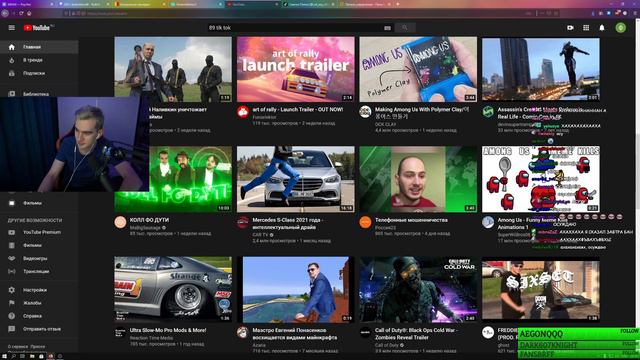Click the В тренде flame icon
640x360 pixels.
pyautogui.click(x=11, y=60)
